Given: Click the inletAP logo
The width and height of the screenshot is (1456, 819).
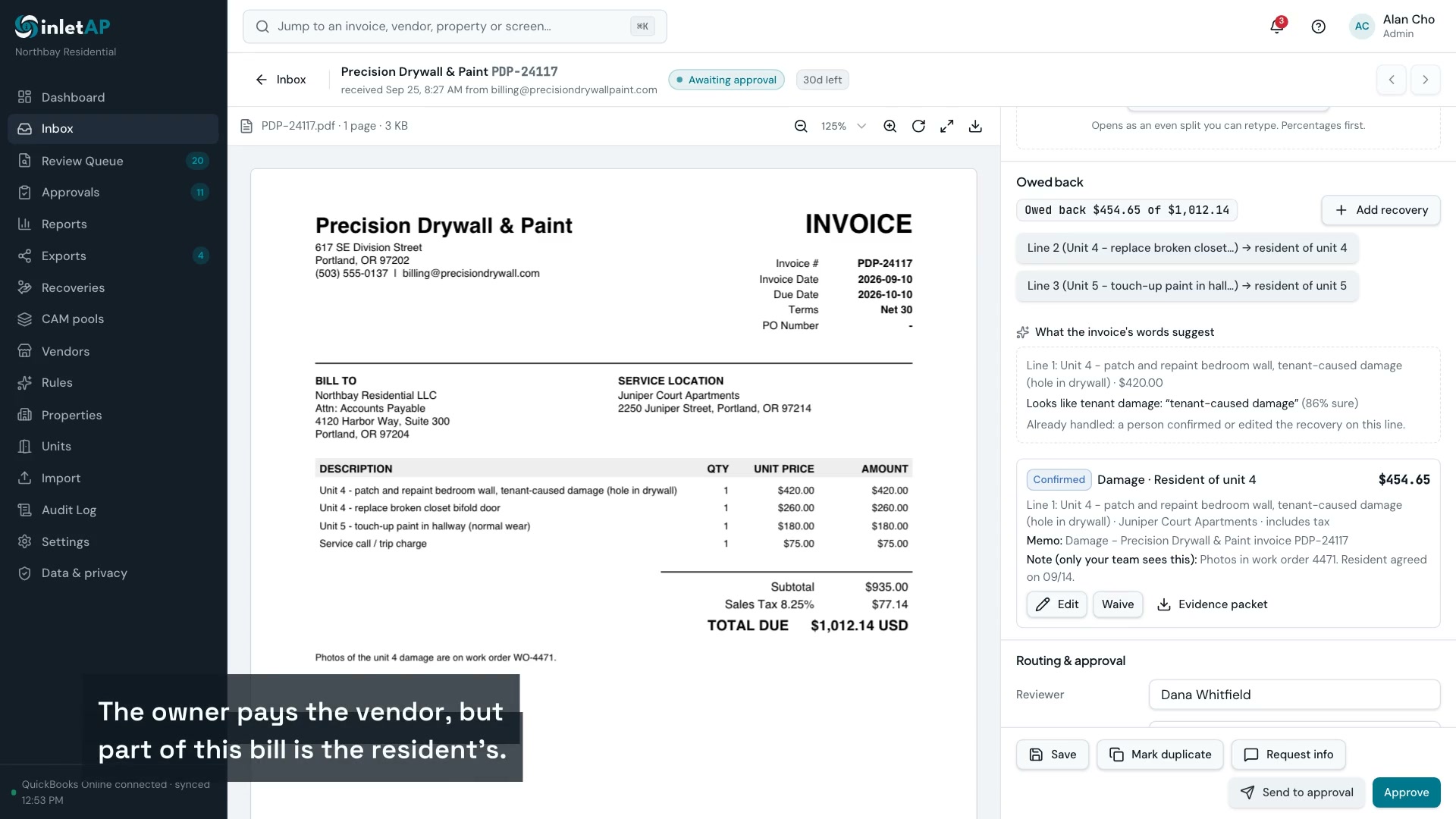Looking at the screenshot, I should pyautogui.click(x=63, y=27).
